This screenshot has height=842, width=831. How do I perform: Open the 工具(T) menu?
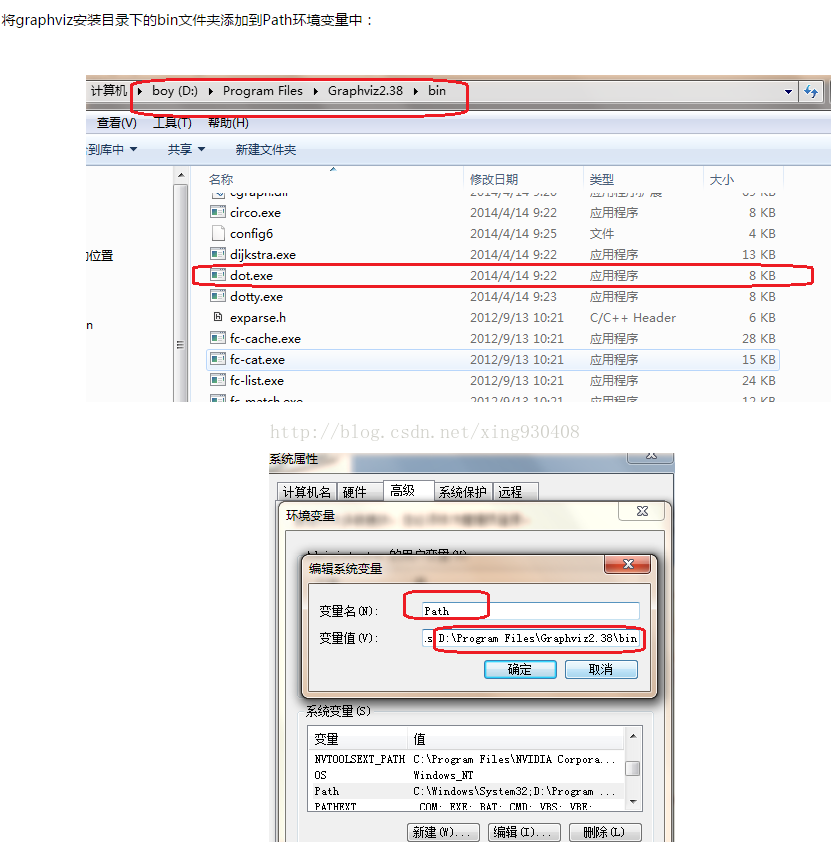(172, 123)
